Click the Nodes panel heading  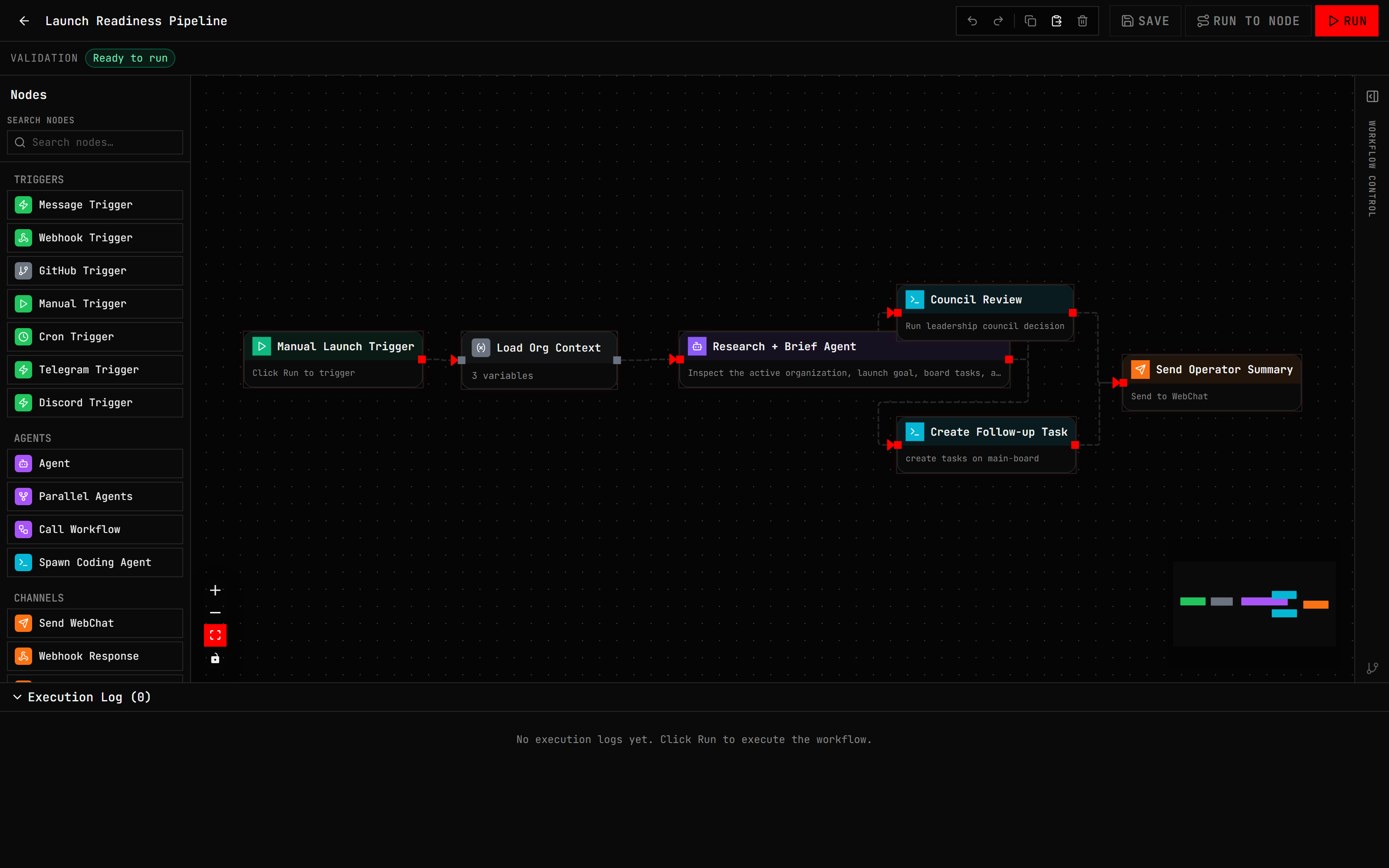[x=29, y=95]
